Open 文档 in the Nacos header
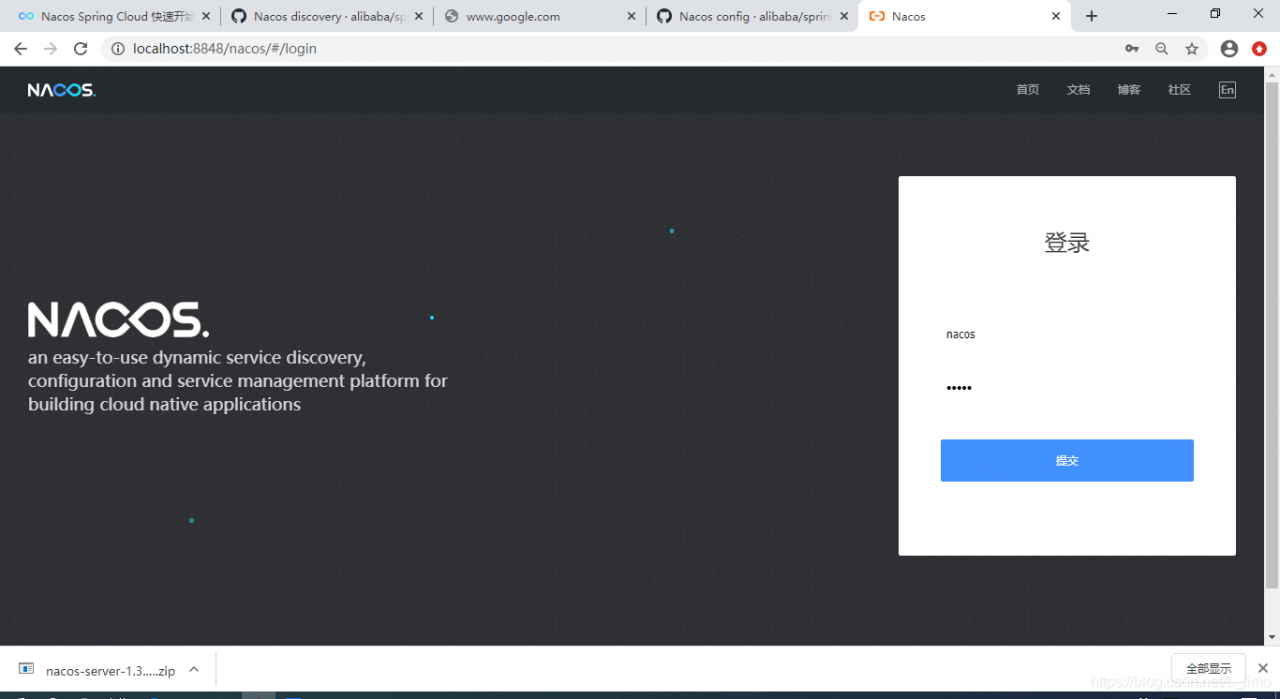Screen dimensions: 1280x699 [x=1078, y=90]
